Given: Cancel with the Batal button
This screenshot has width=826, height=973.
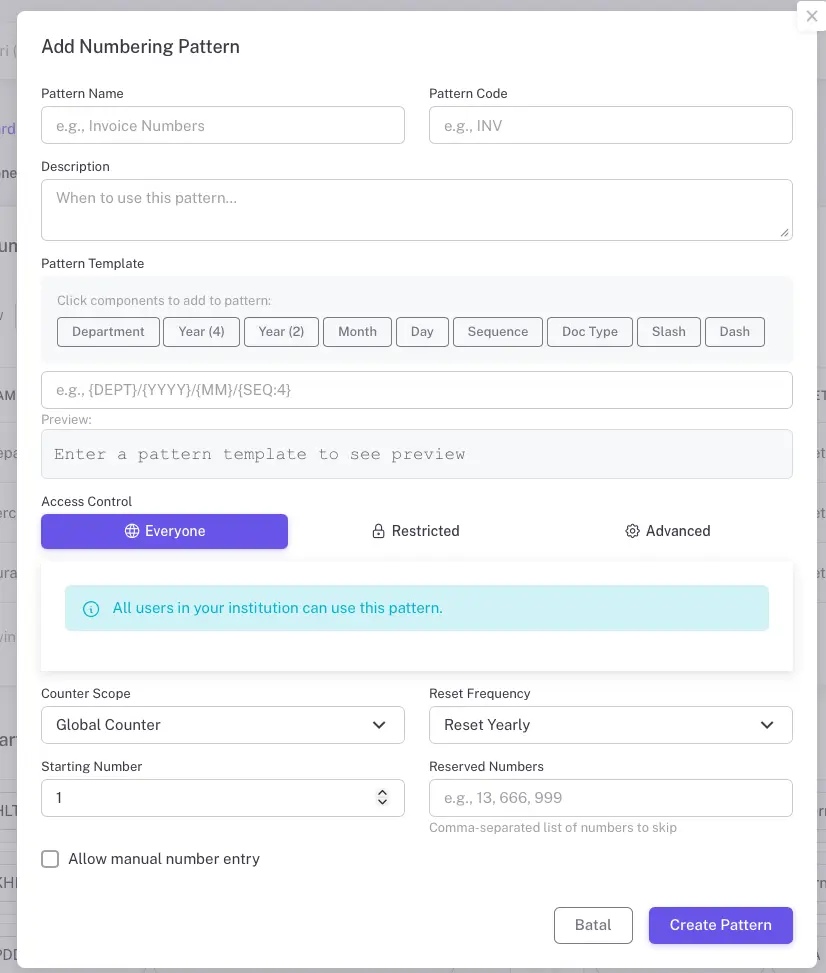Looking at the screenshot, I should (593, 925).
